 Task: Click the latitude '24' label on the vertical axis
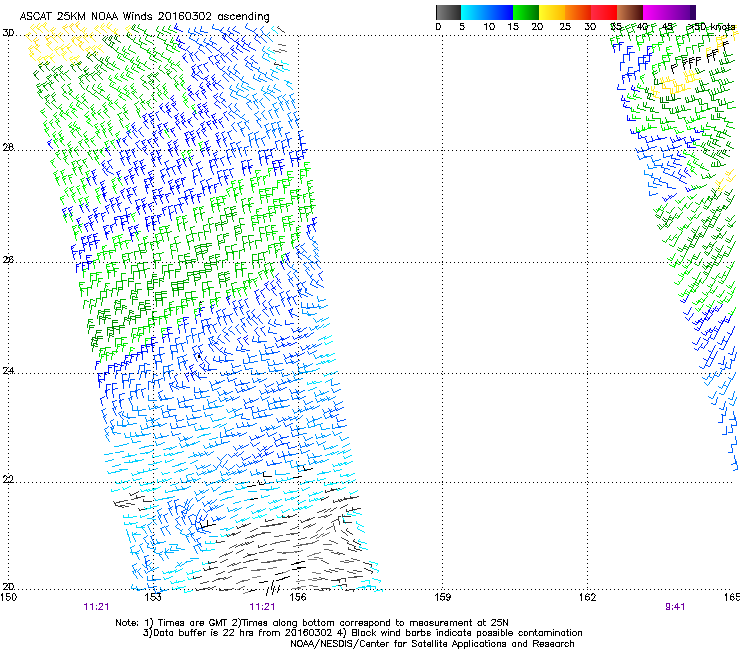8,371
